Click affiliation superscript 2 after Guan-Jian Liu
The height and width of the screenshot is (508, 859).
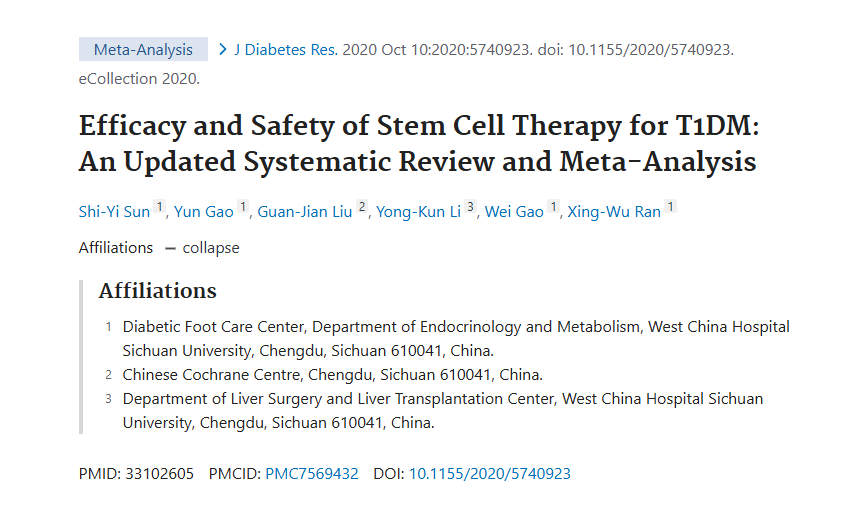pos(363,208)
